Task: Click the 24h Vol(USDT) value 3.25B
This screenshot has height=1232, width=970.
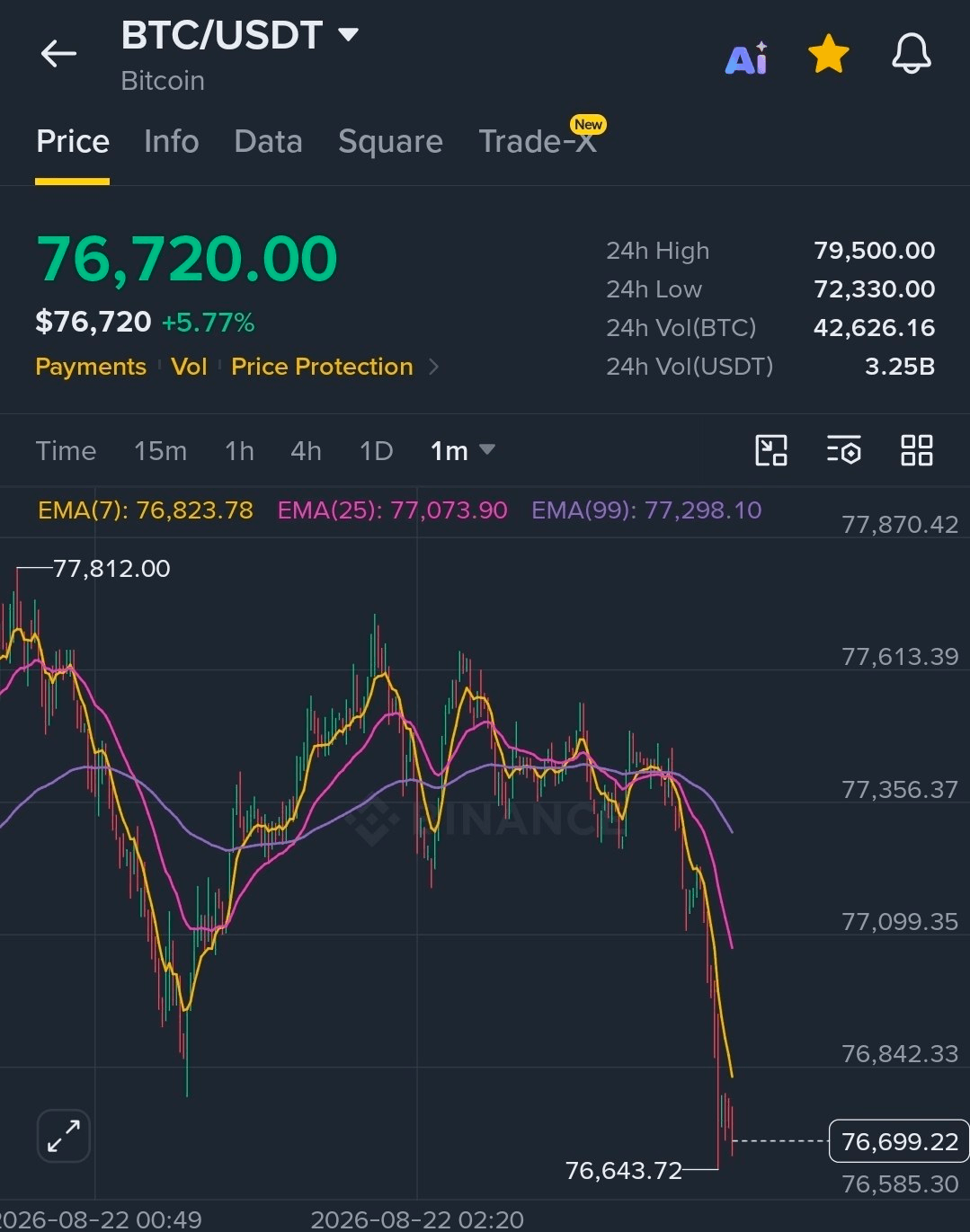Action: click(x=900, y=366)
